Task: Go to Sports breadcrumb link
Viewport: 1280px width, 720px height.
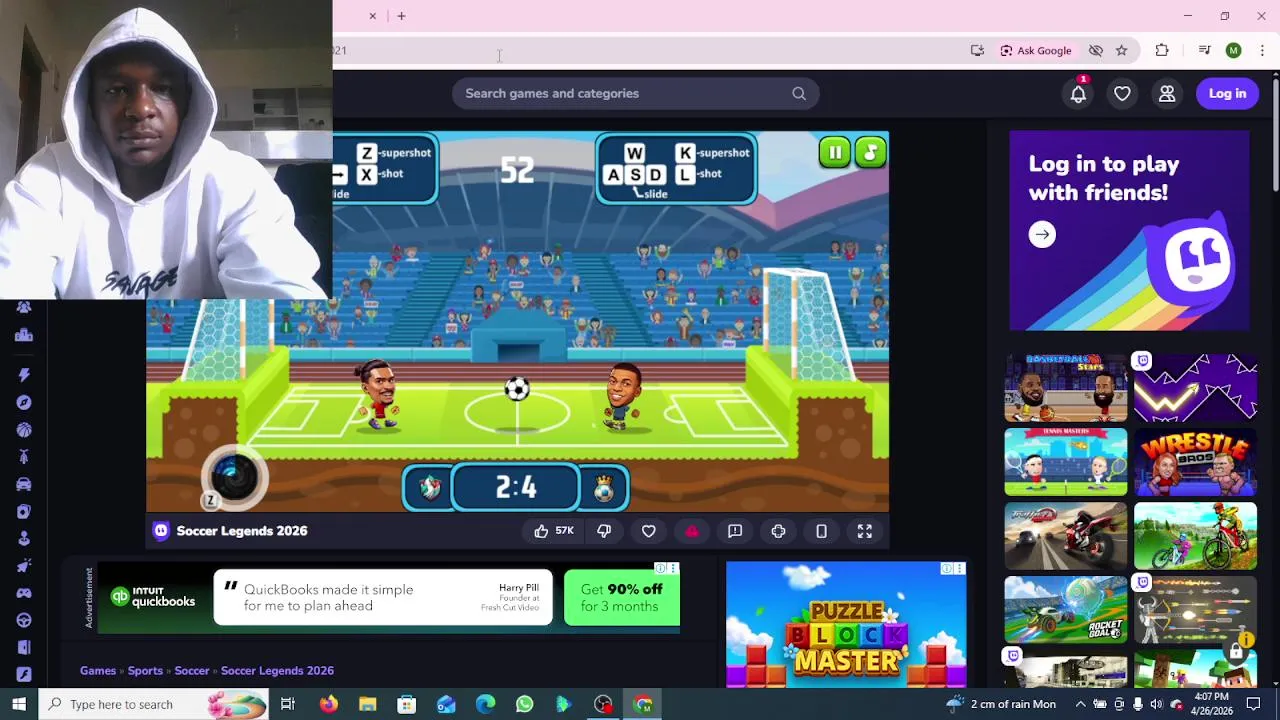Action: click(145, 671)
